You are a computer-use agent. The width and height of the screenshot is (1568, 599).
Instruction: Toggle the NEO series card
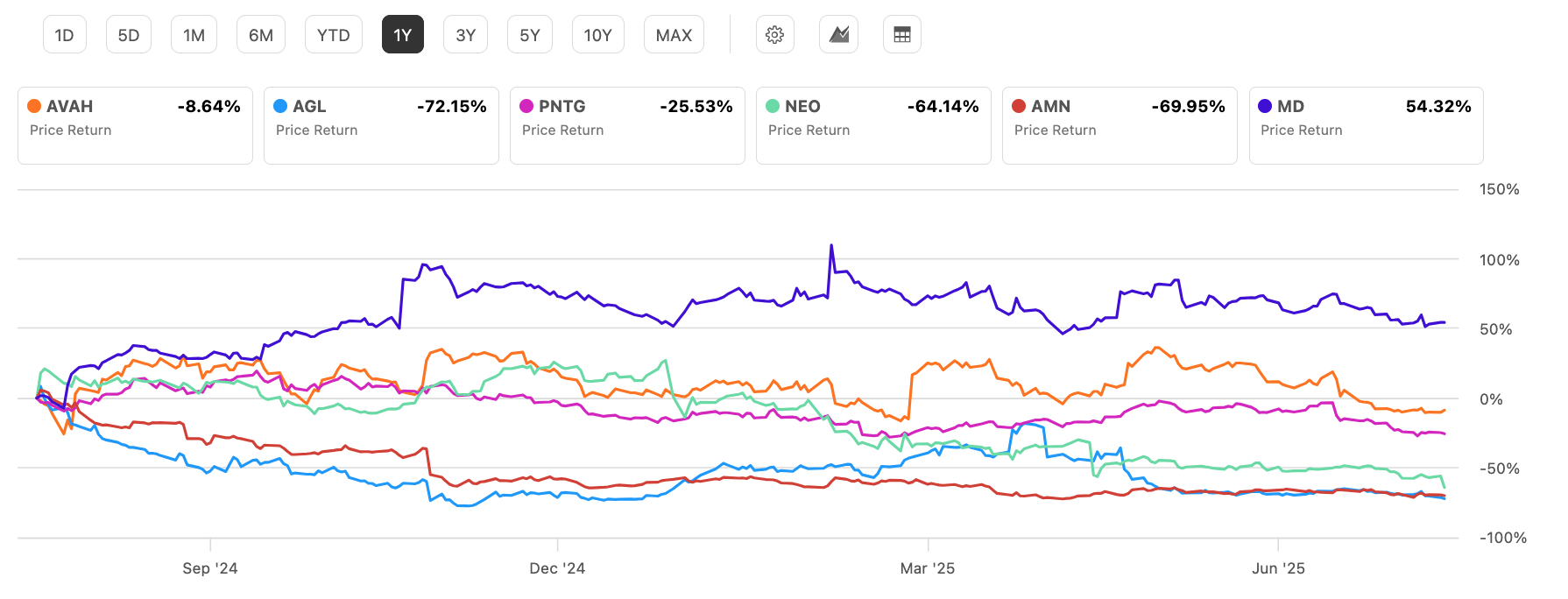tap(872, 125)
